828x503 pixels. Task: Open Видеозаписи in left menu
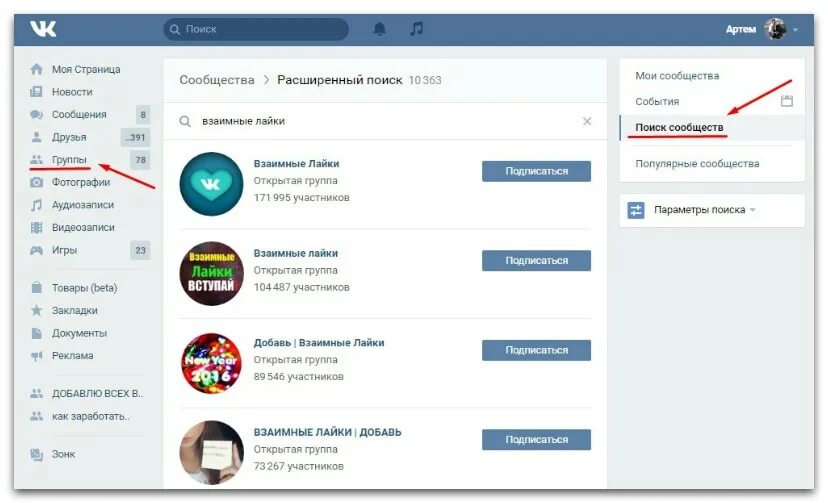(x=83, y=227)
